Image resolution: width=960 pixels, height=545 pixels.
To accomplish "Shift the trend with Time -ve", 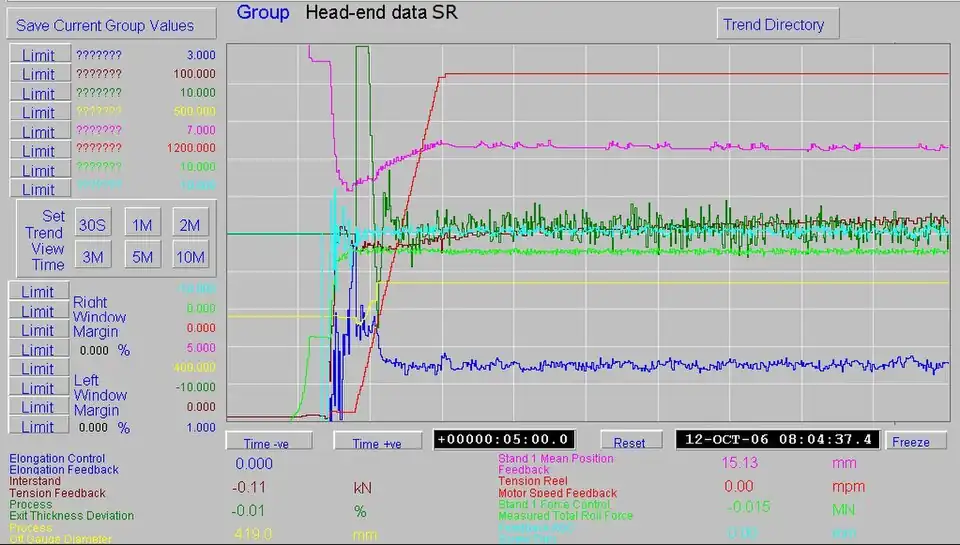I will coord(270,442).
